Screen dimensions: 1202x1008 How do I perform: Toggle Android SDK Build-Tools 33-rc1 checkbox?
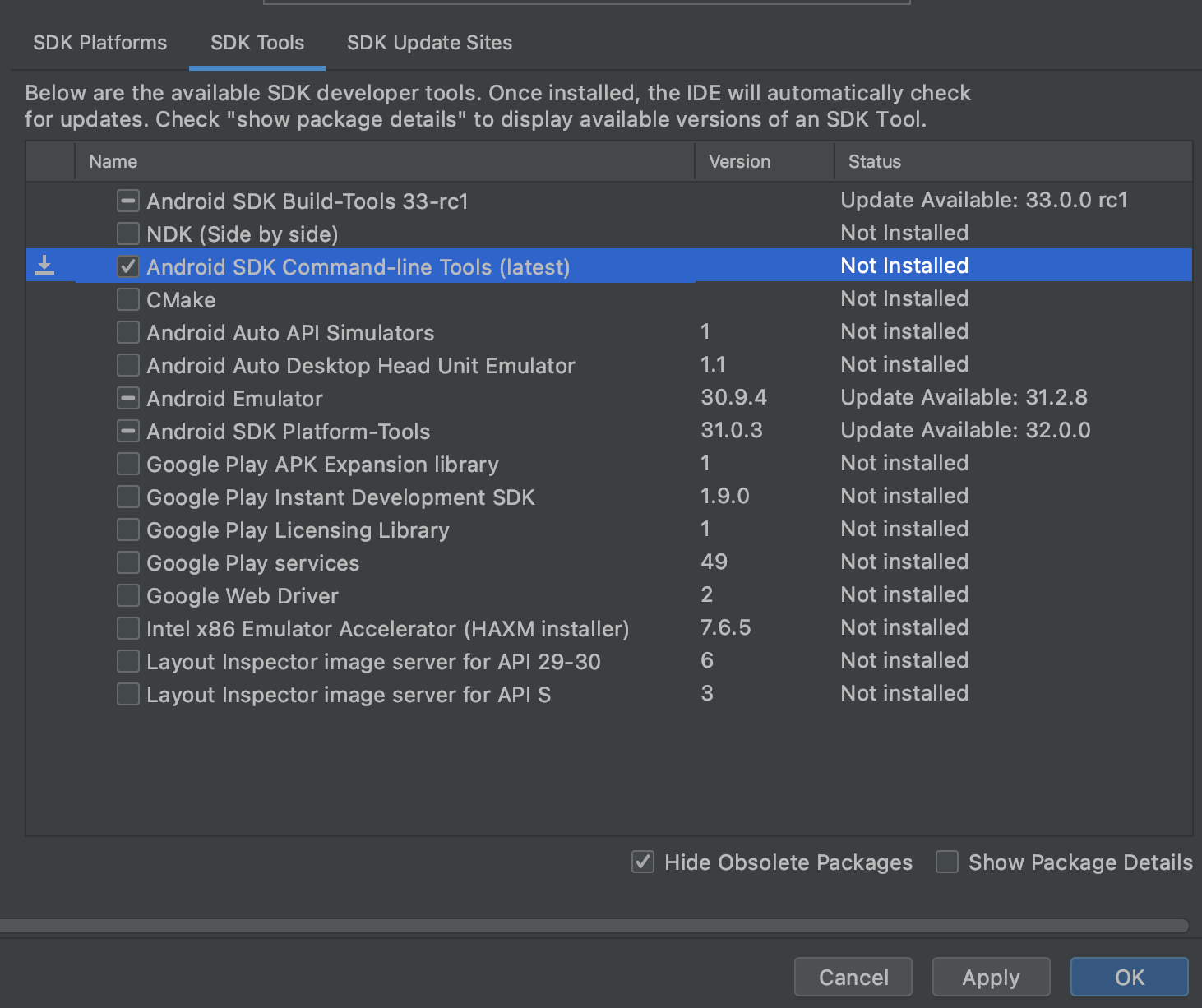127,201
